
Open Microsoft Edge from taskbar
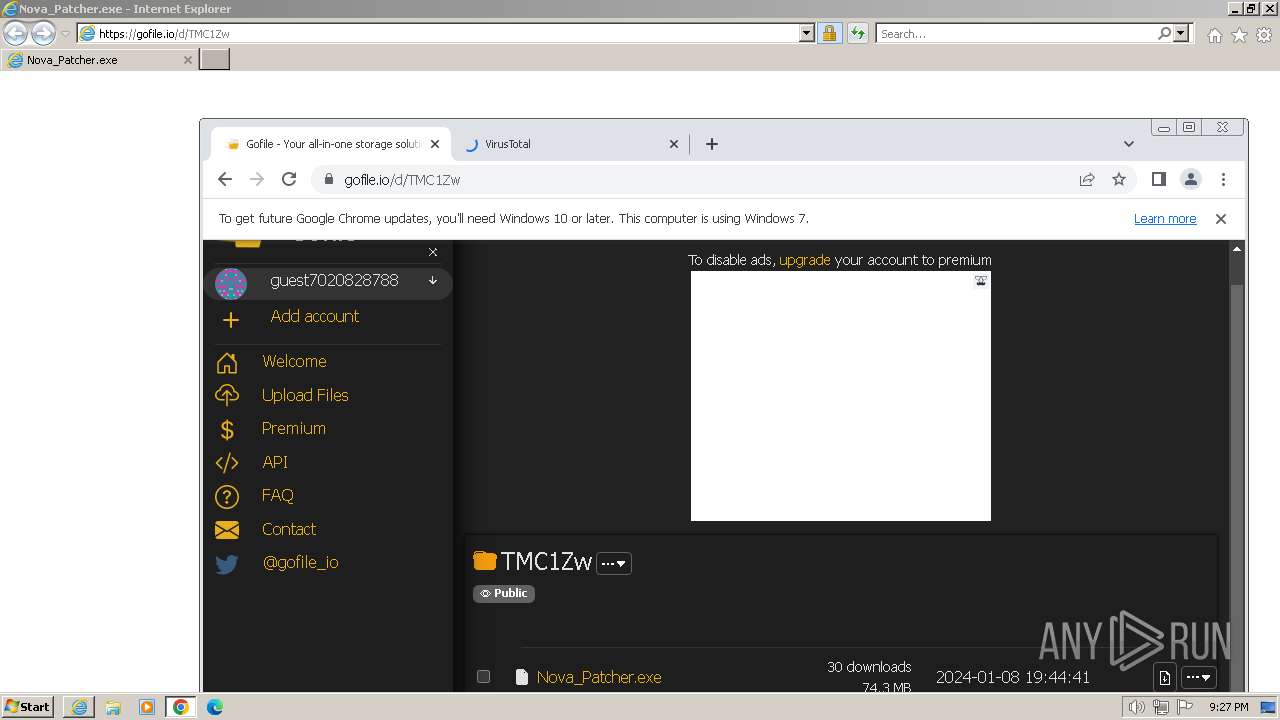pos(215,707)
